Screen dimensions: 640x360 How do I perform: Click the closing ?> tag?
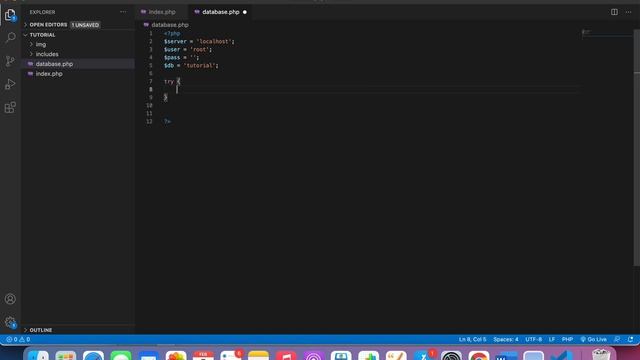[x=167, y=121]
